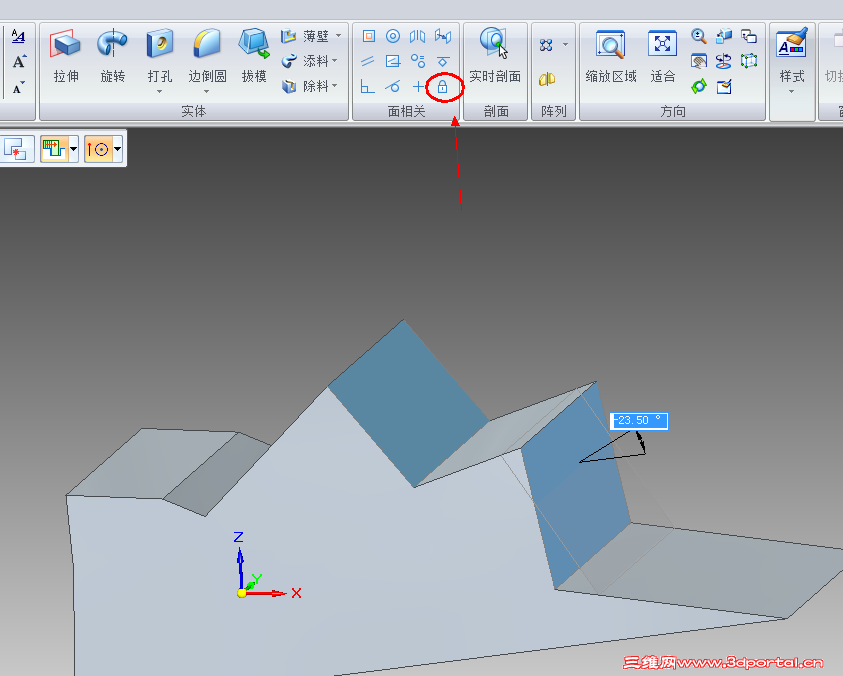Click the select-set icon in floating toolbar
This screenshot has width=843, height=676.
tap(17, 149)
